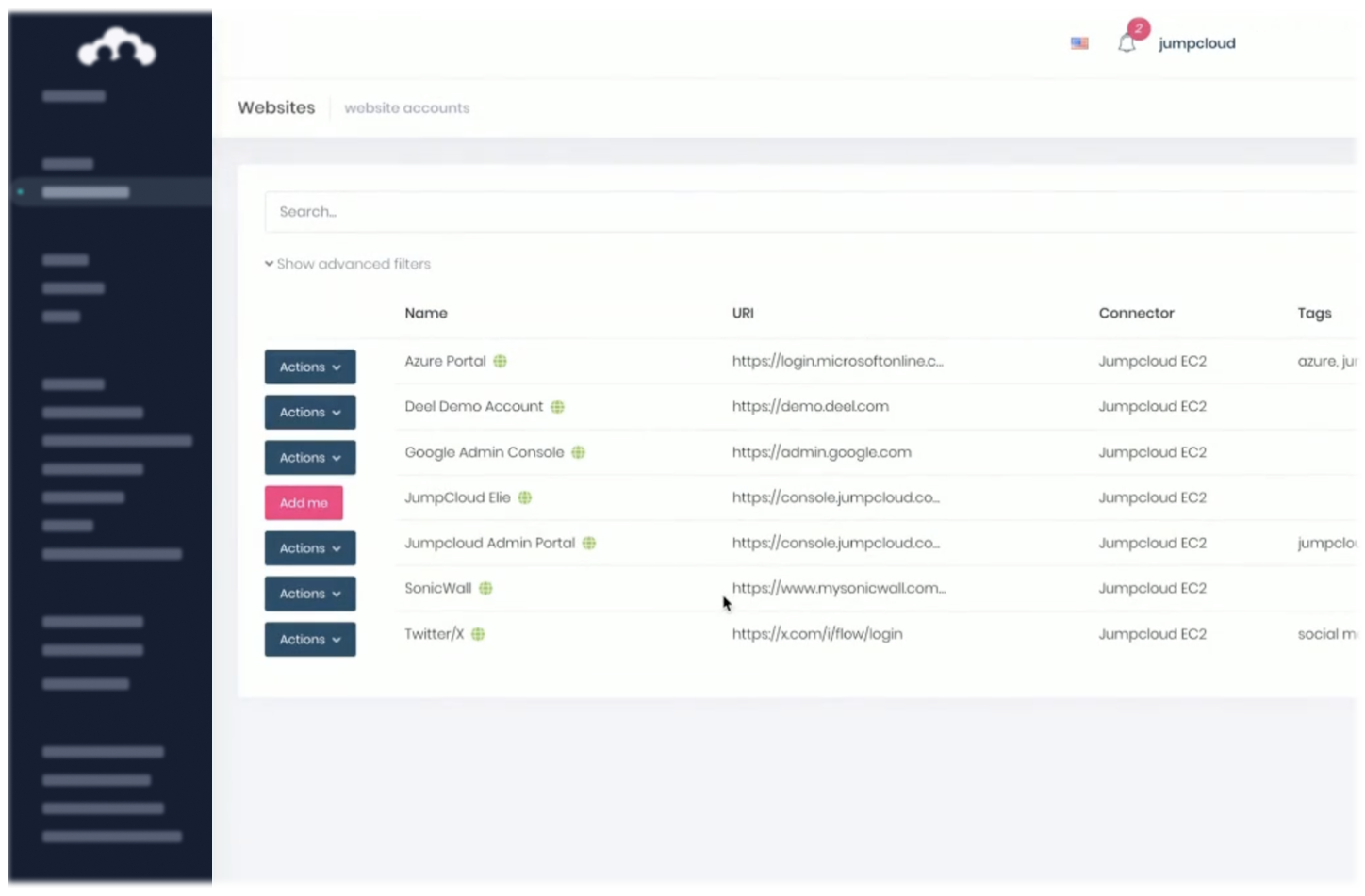This screenshot has height=896, width=1365.
Task: Select the Twitter/X name
Action: (x=434, y=635)
